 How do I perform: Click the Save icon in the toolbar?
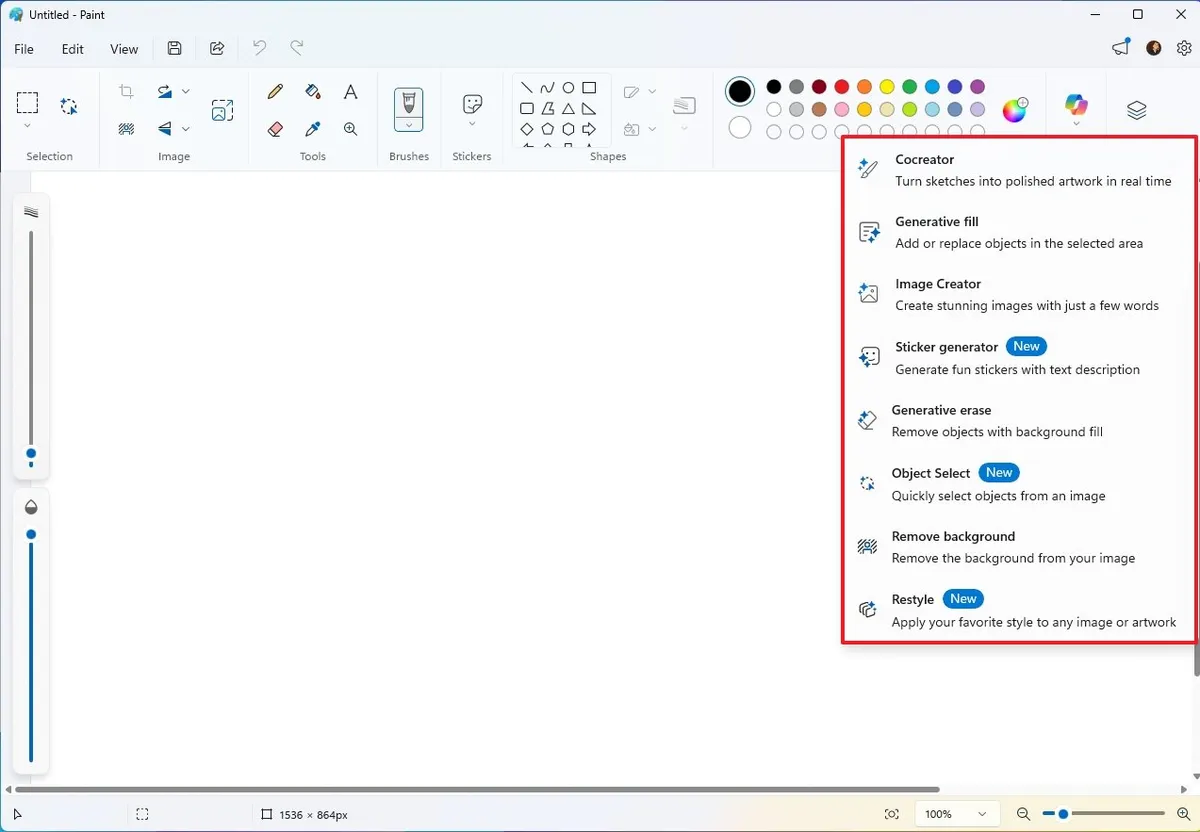pos(174,47)
